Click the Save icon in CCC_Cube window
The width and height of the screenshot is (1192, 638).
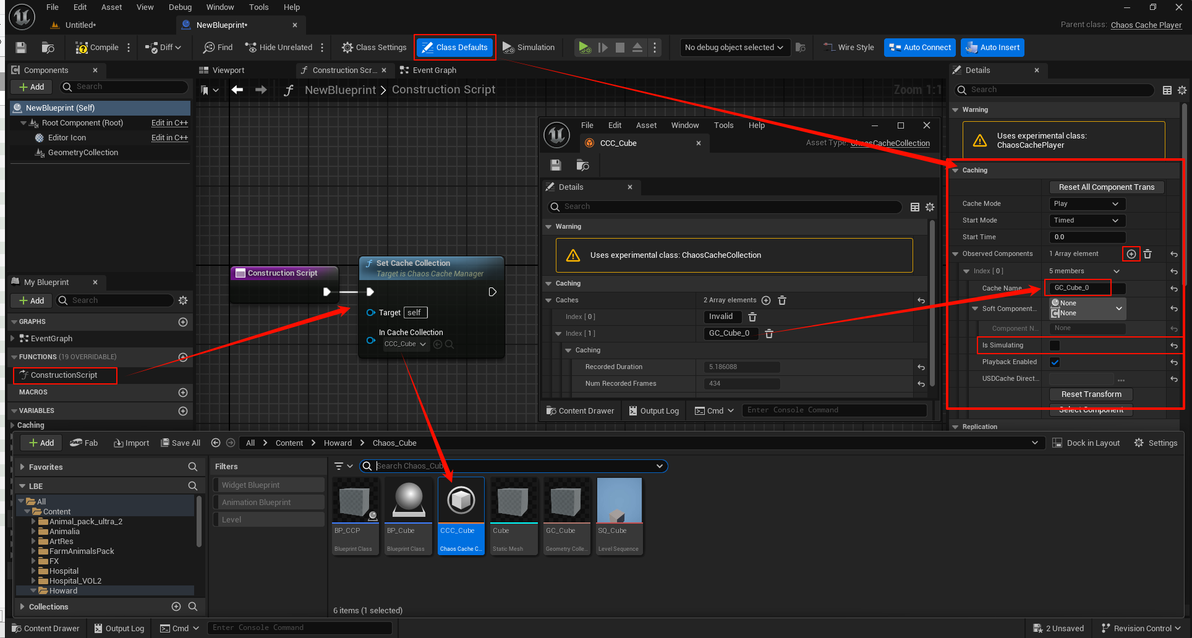556,165
